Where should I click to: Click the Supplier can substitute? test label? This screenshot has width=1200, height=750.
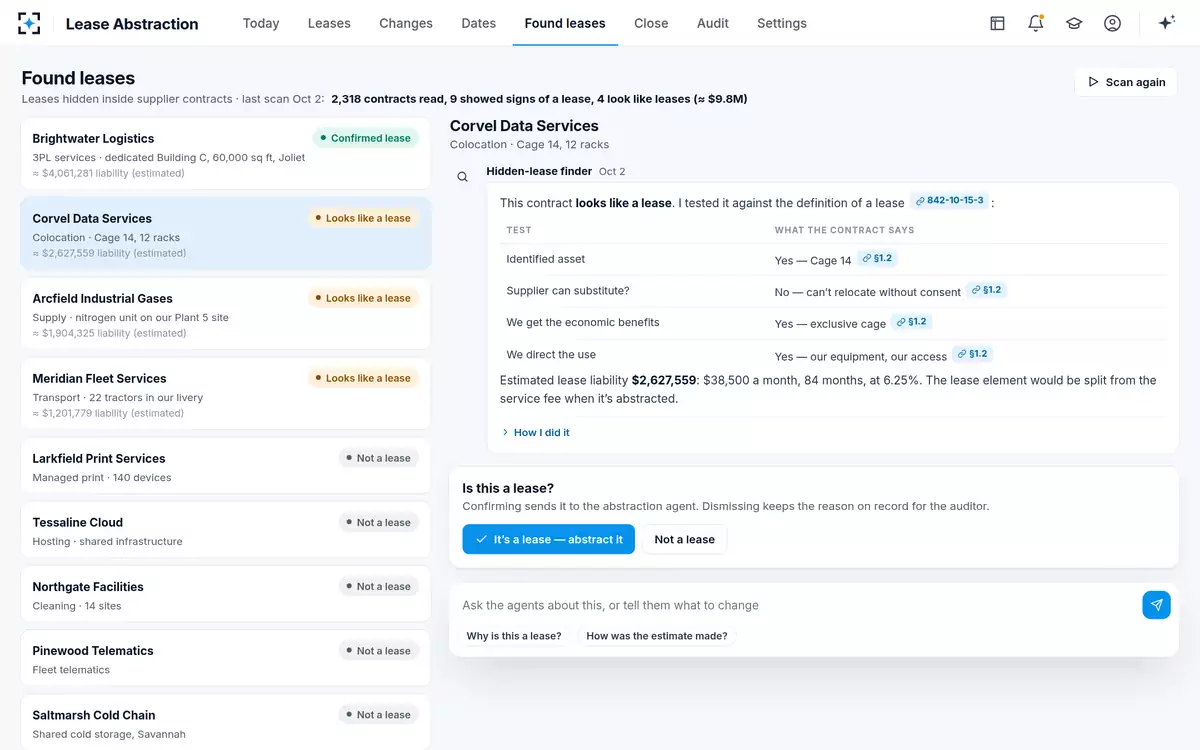568,291
